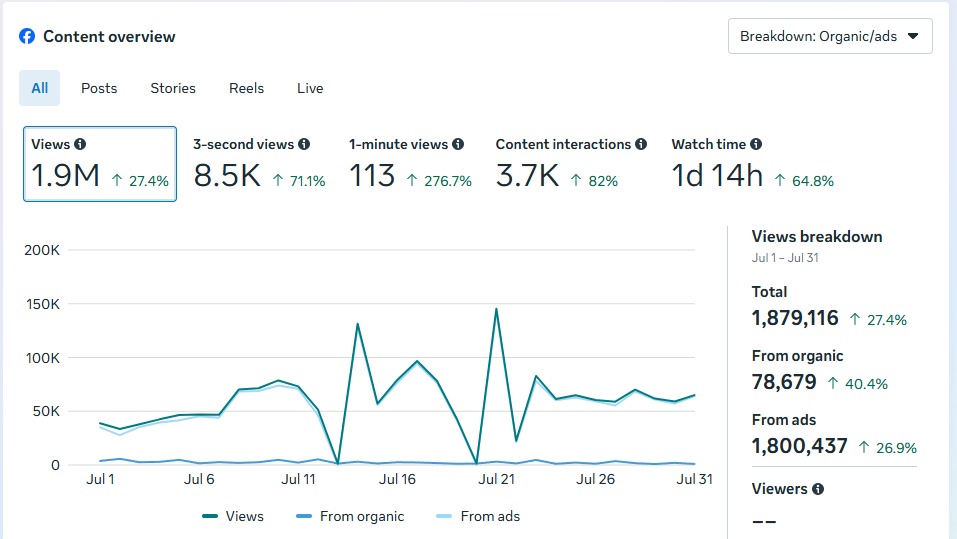Select the Live tab
957x539 pixels.
click(x=310, y=88)
